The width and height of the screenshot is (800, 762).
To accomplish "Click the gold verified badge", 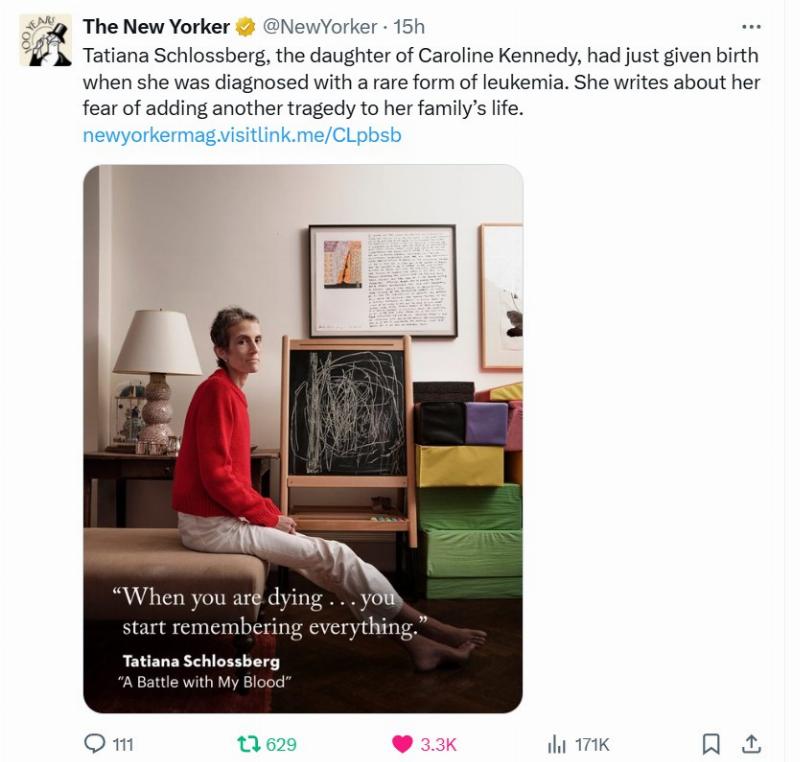I will click(x=245, y=27).
